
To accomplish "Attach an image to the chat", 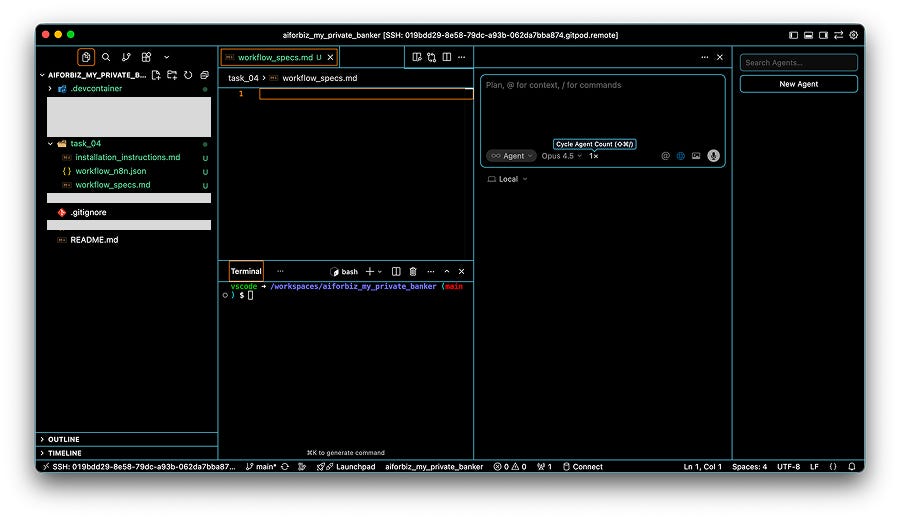I will (696, 156).
